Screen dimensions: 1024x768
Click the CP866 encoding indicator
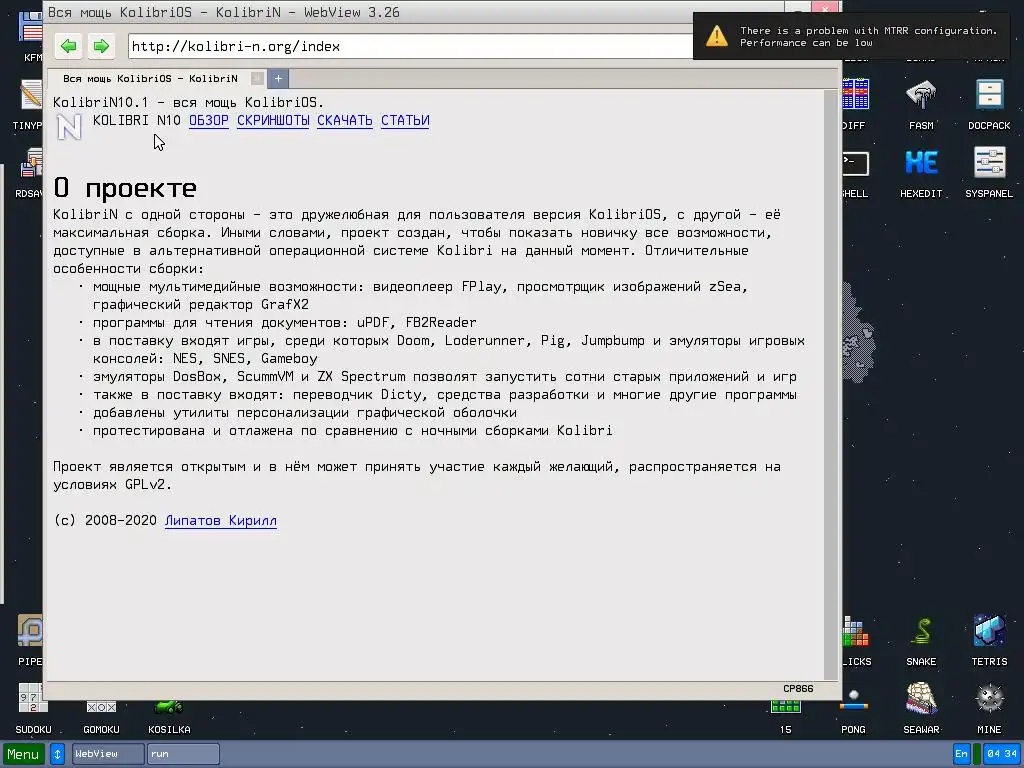798,688
